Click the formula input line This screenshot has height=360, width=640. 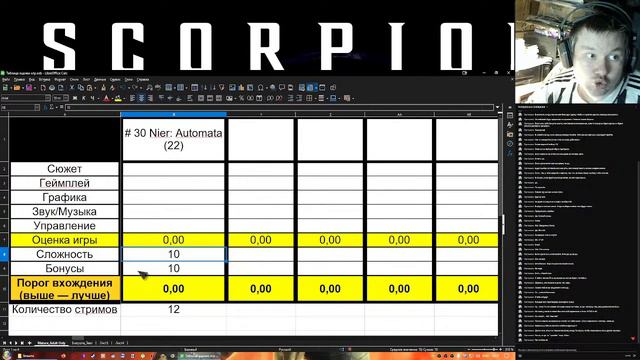click(x=280, y=107)
